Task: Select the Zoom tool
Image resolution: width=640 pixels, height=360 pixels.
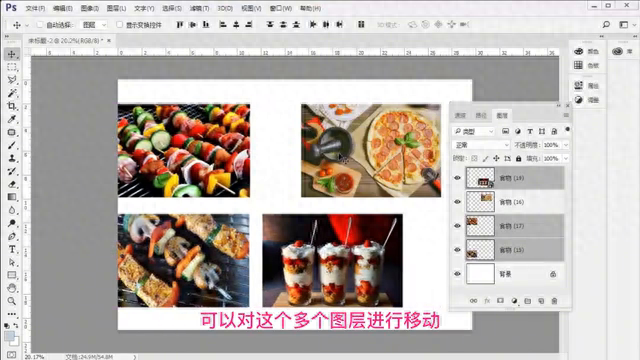Action: click(x=11, y=301)
